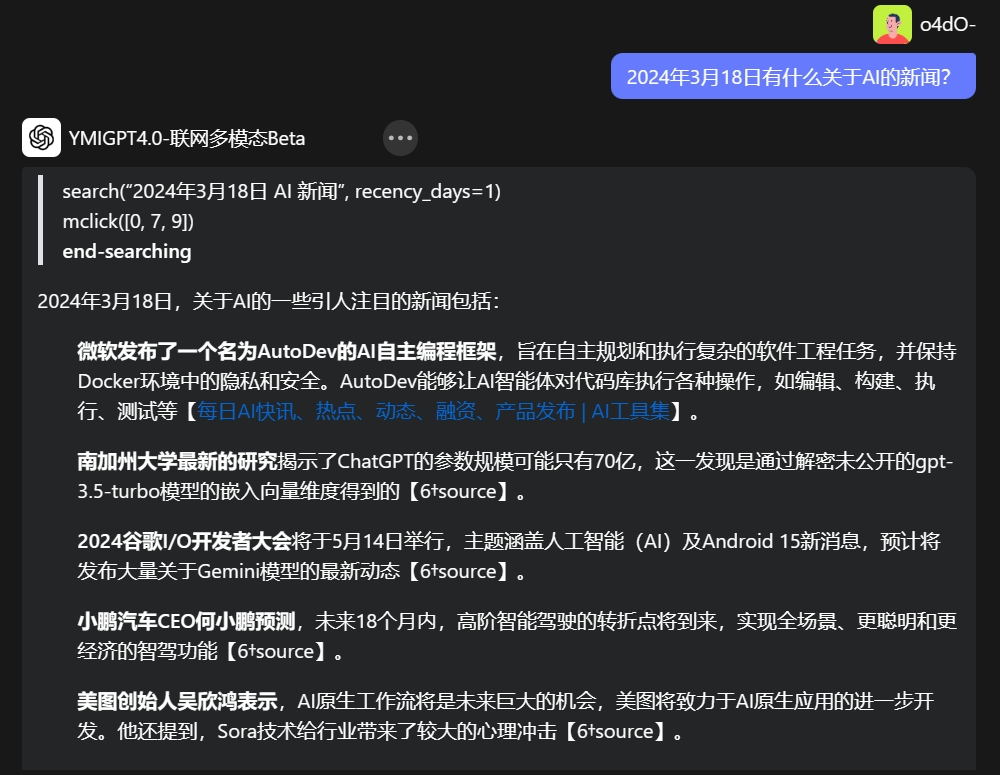
Task: Click the OpenAI swirl icon beside model name
Action: 40,137
